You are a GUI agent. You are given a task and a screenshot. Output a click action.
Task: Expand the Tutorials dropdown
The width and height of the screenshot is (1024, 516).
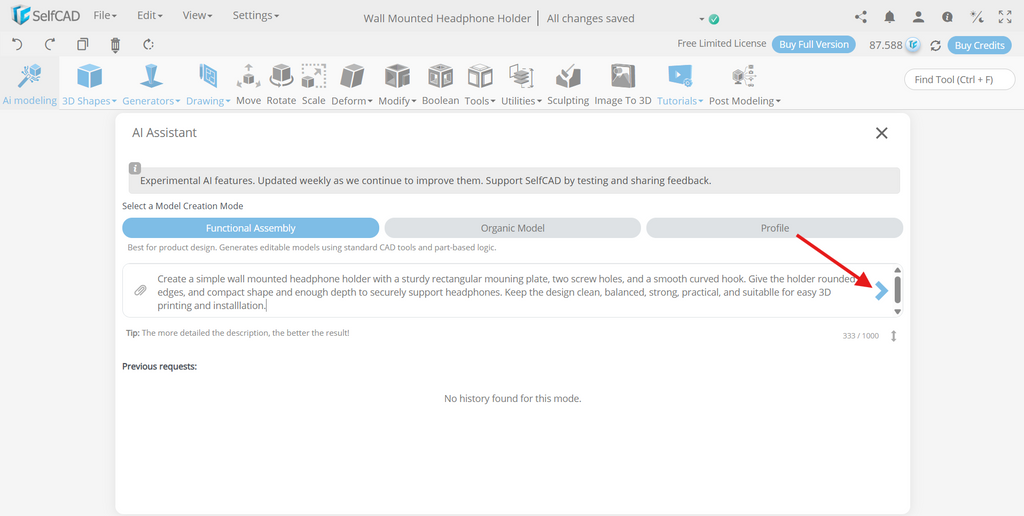680,84
